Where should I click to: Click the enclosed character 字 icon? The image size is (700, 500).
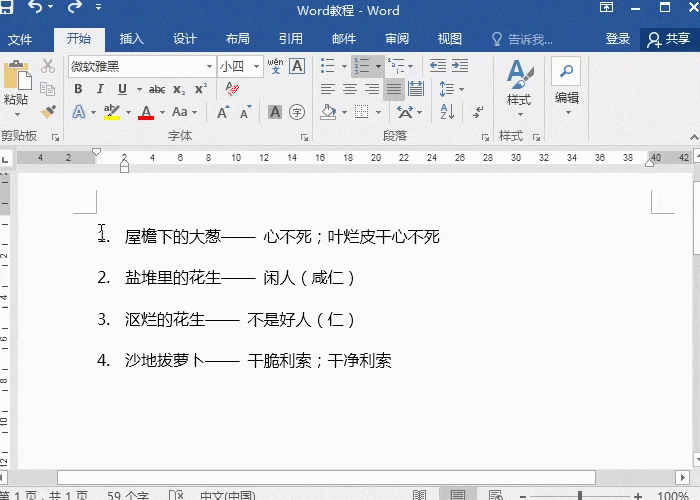click(x=297, y=112)
